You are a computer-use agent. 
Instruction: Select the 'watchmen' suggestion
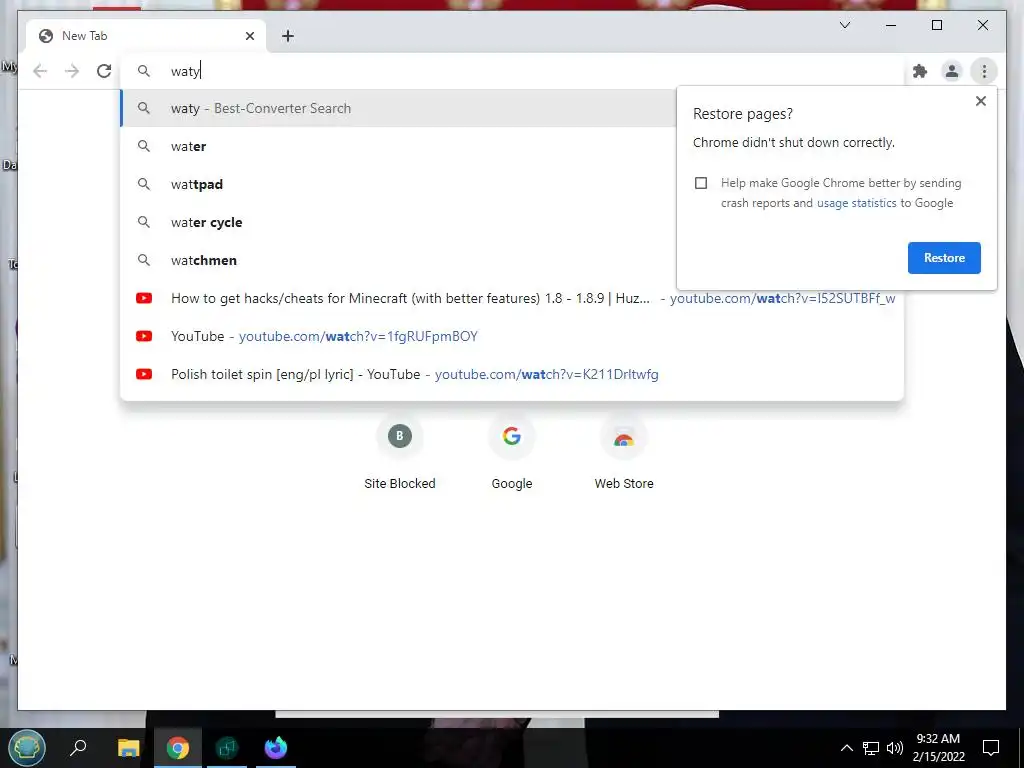click(x=398, y=260)
